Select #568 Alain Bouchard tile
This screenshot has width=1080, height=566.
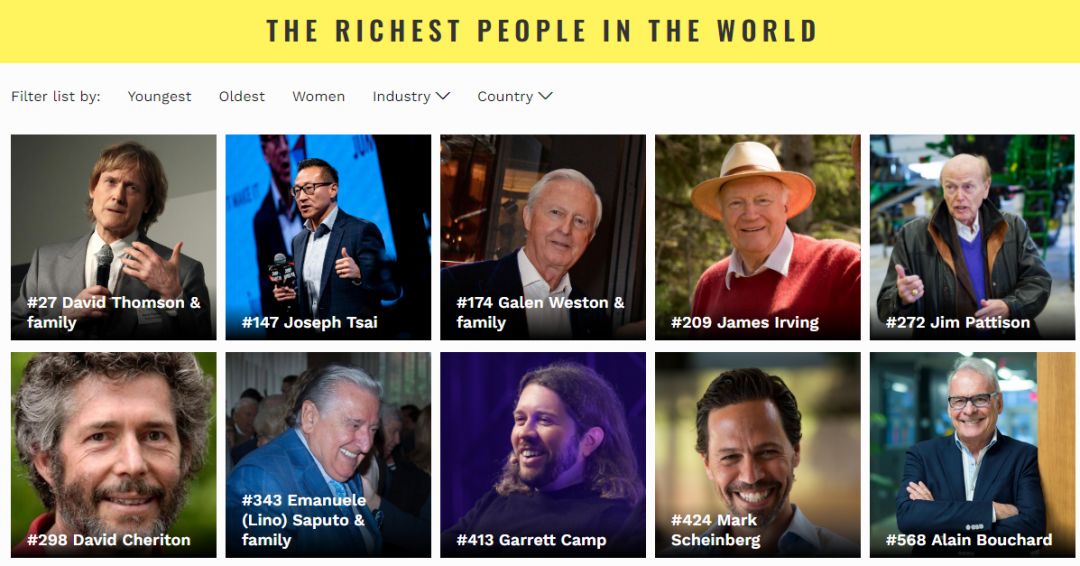tap(973, 454)
